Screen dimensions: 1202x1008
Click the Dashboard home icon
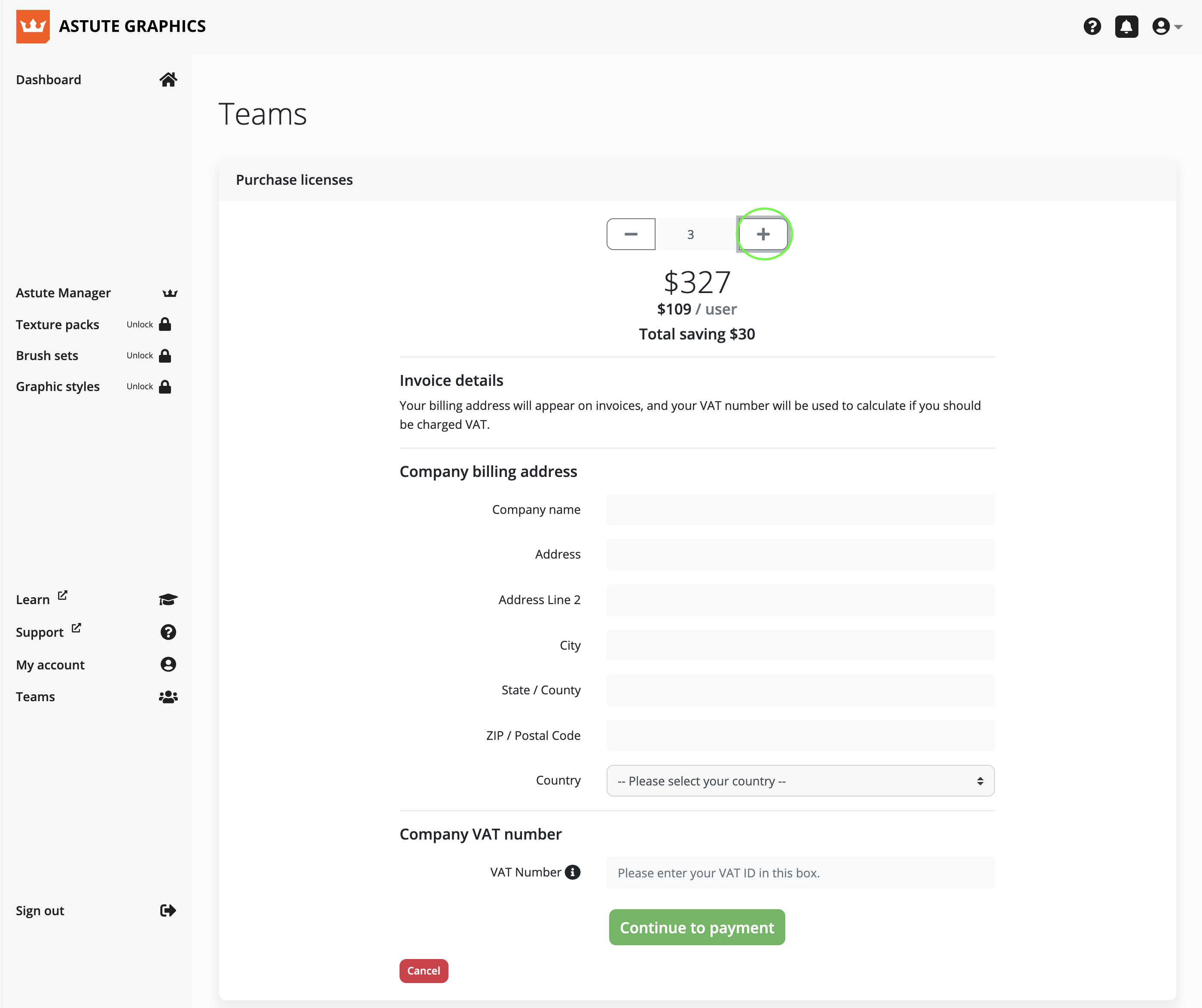(x=168, y=79)
